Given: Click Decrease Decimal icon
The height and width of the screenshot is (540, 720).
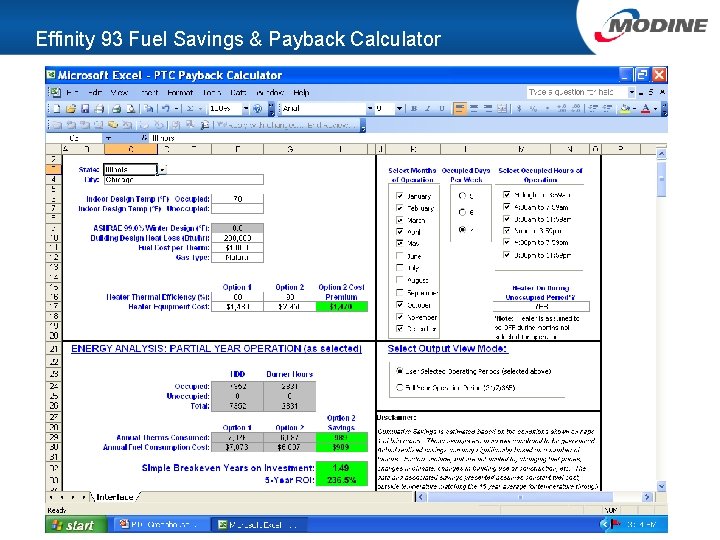Looking at the screenshot, I should 575,109.
